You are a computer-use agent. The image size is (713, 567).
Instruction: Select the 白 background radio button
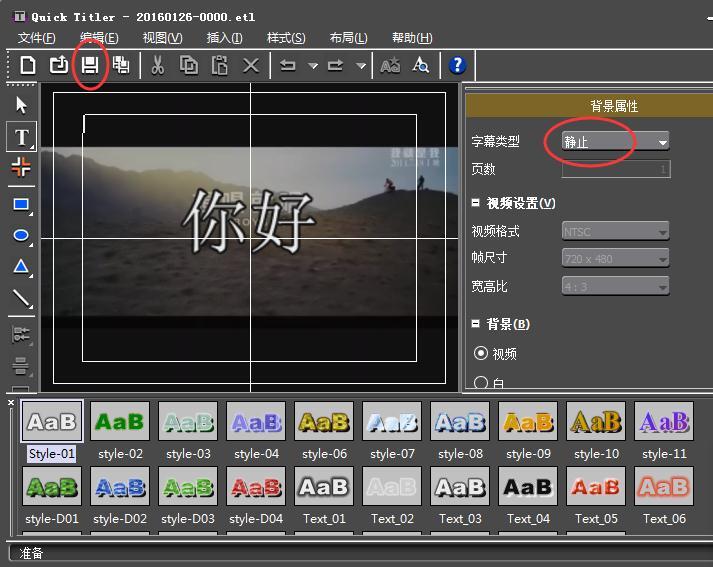(x=481, y=383)
